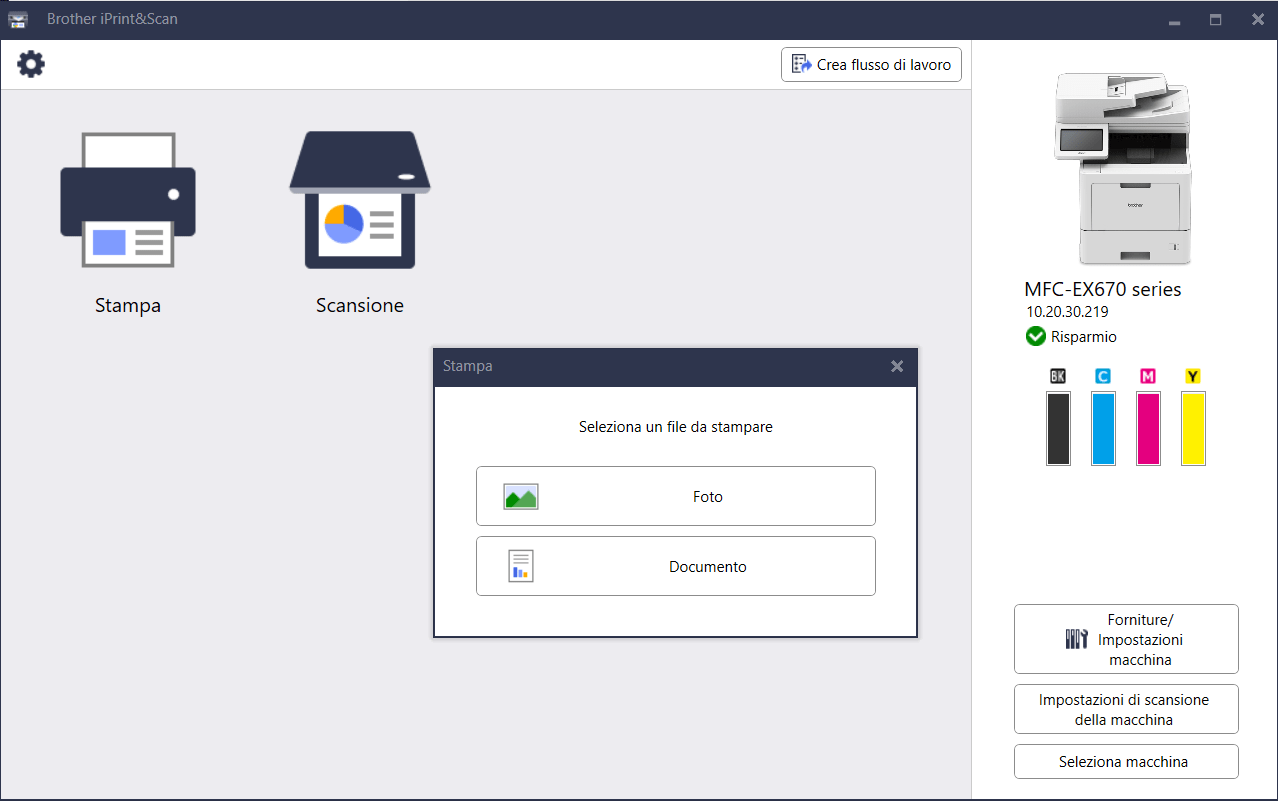Click the Stampa printer icon
Viewport: 1278px width, 801px height.
pos(127,200)
